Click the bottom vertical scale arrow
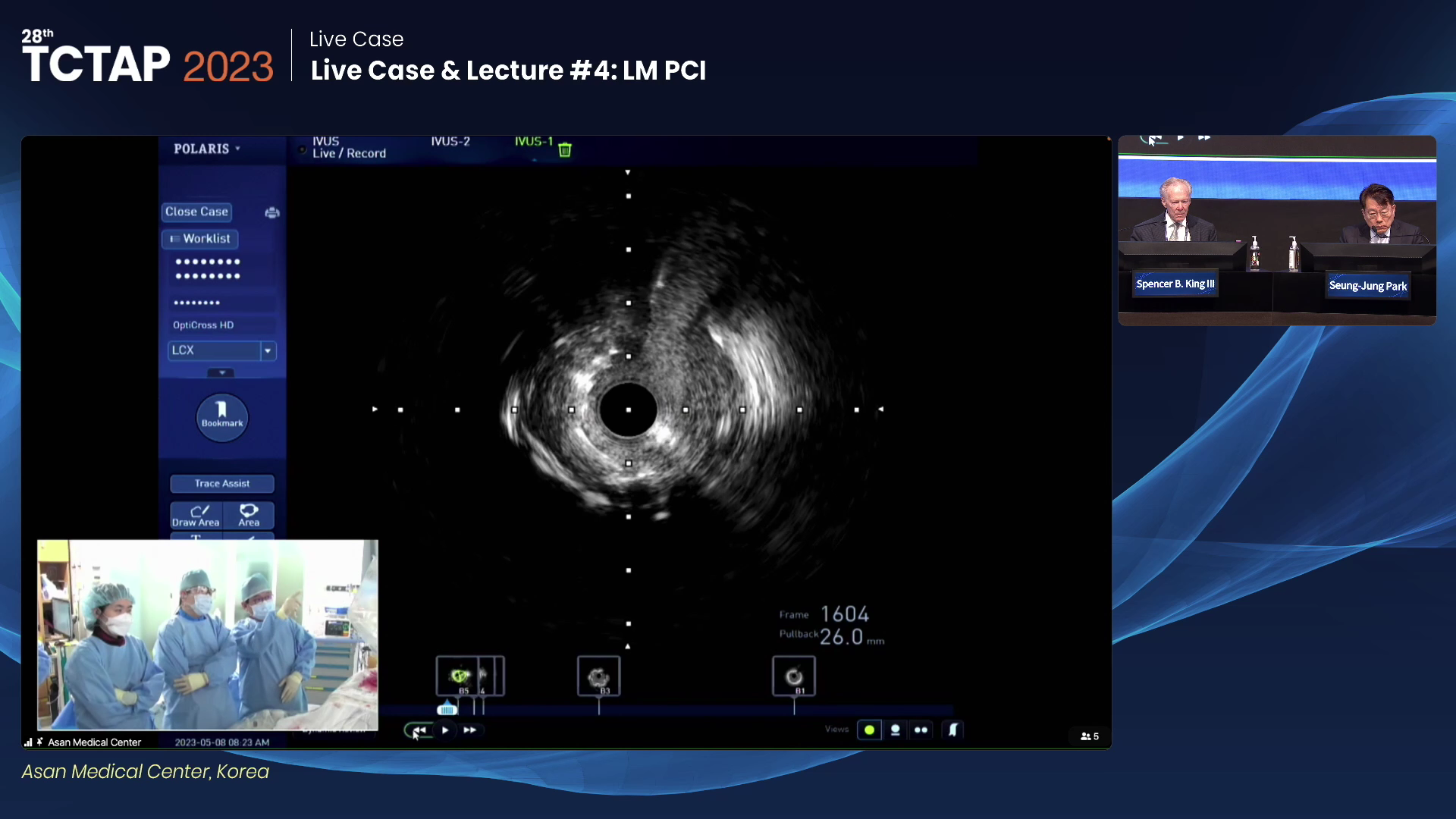Viewport: 1456px width, 819px height. (x=628, y=647)
